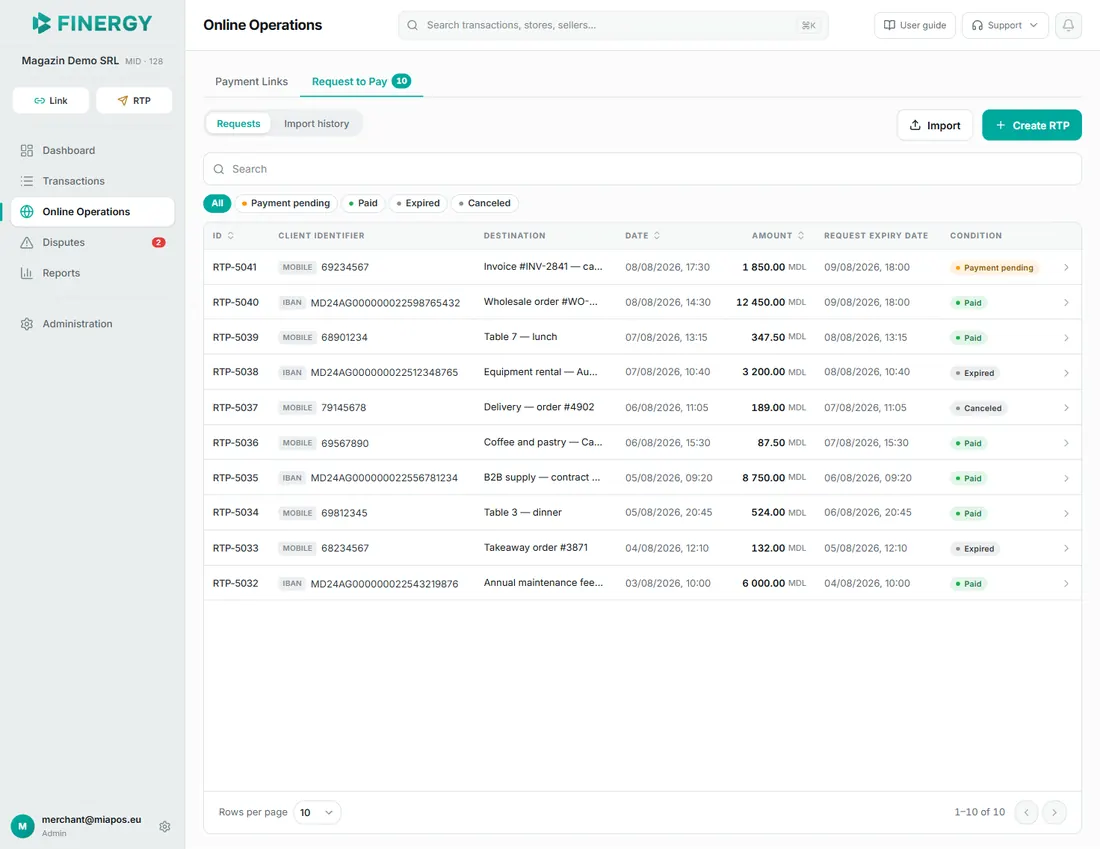Viewport: 1100px width, 849px height.
Task: Open Administration in sidebar
Action: [93, 324]
